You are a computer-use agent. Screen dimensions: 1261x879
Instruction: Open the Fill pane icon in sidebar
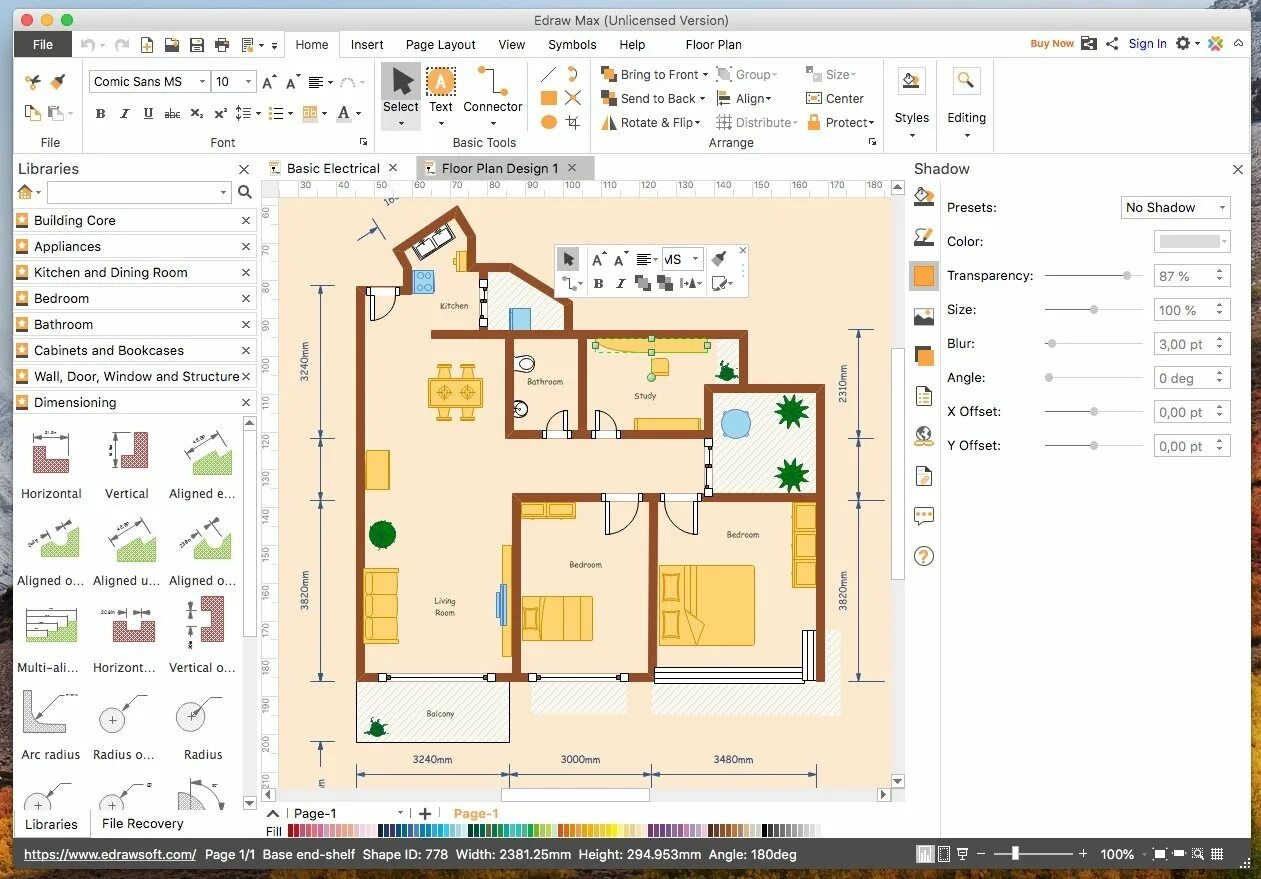924,197
